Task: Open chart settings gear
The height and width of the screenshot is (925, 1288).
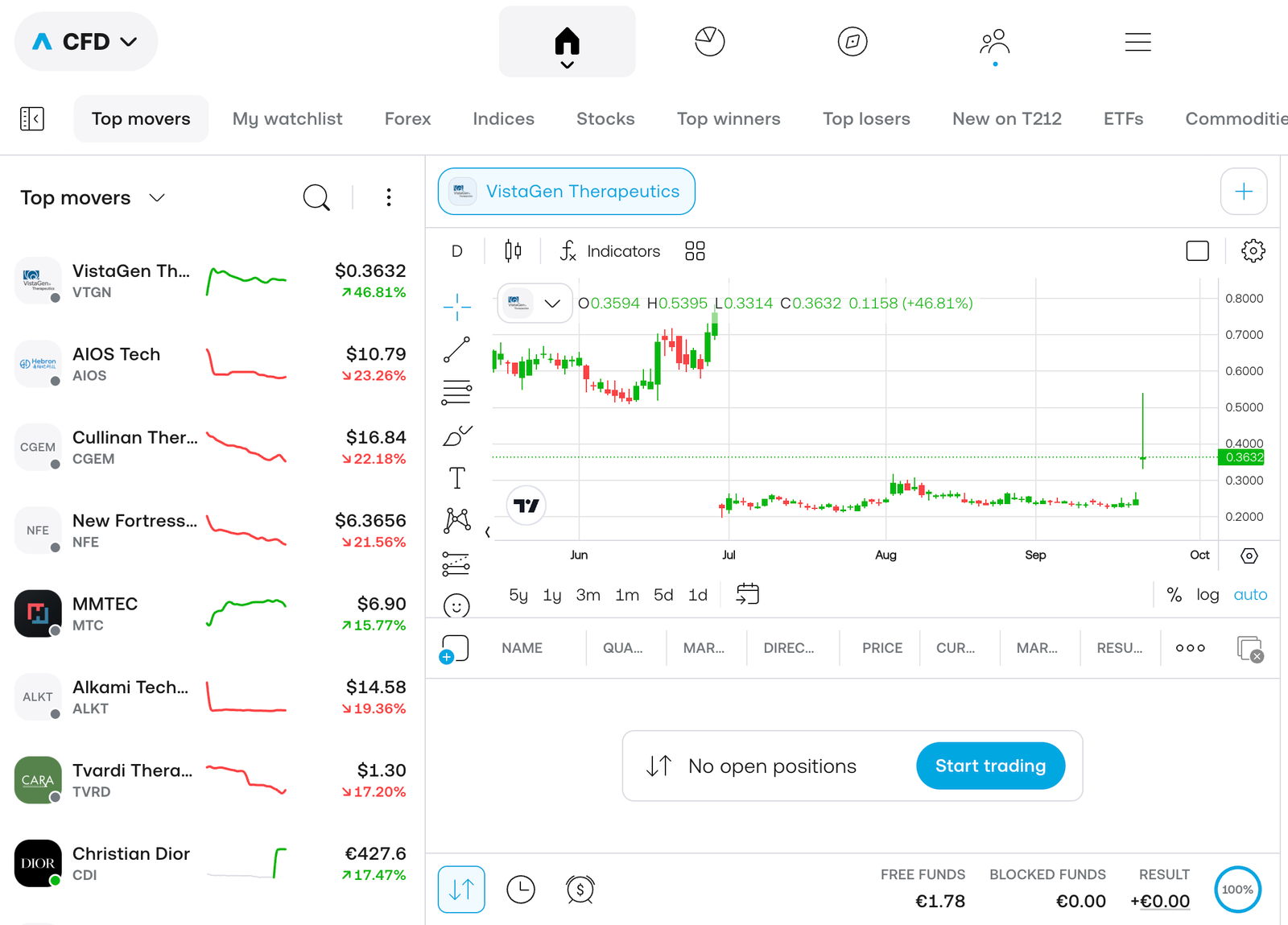Action: 1253,251
